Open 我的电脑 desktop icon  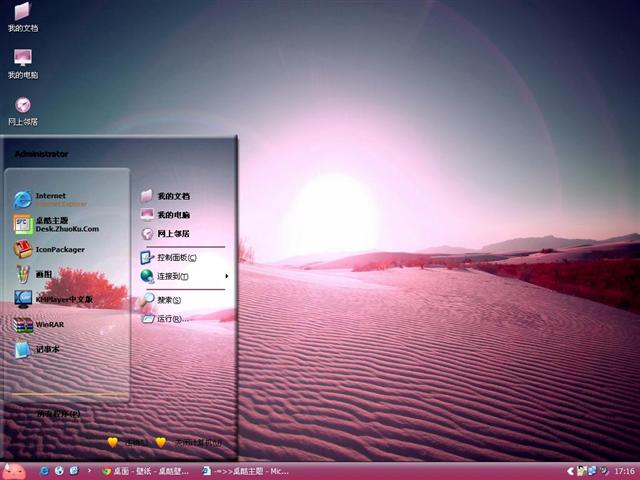coord(23,64)
